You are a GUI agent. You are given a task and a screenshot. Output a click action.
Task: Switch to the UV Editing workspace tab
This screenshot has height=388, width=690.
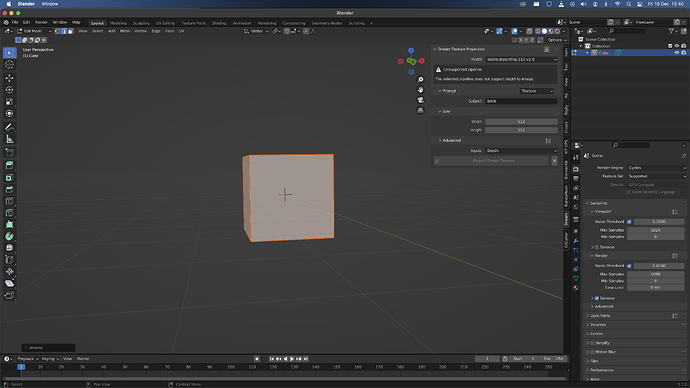point(165,23)
